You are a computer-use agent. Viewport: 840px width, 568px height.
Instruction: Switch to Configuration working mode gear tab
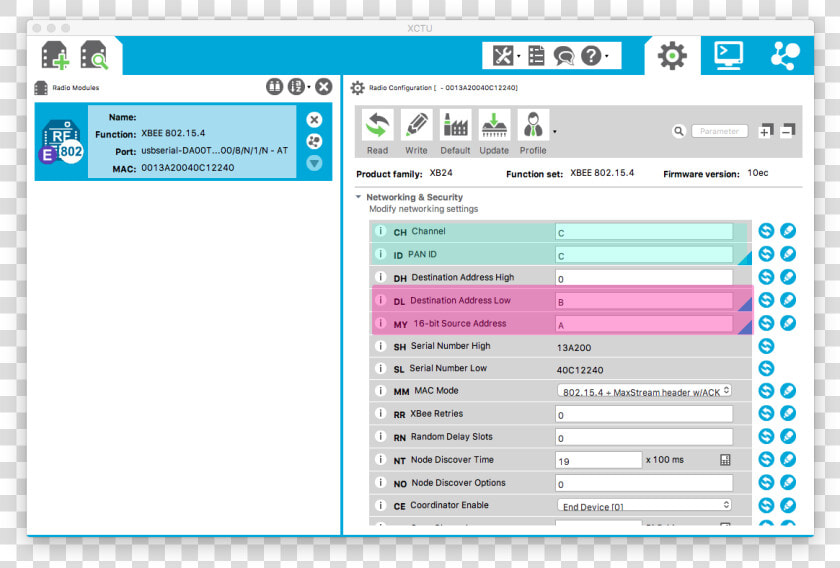pyautogui.click(x=672, y=56)
